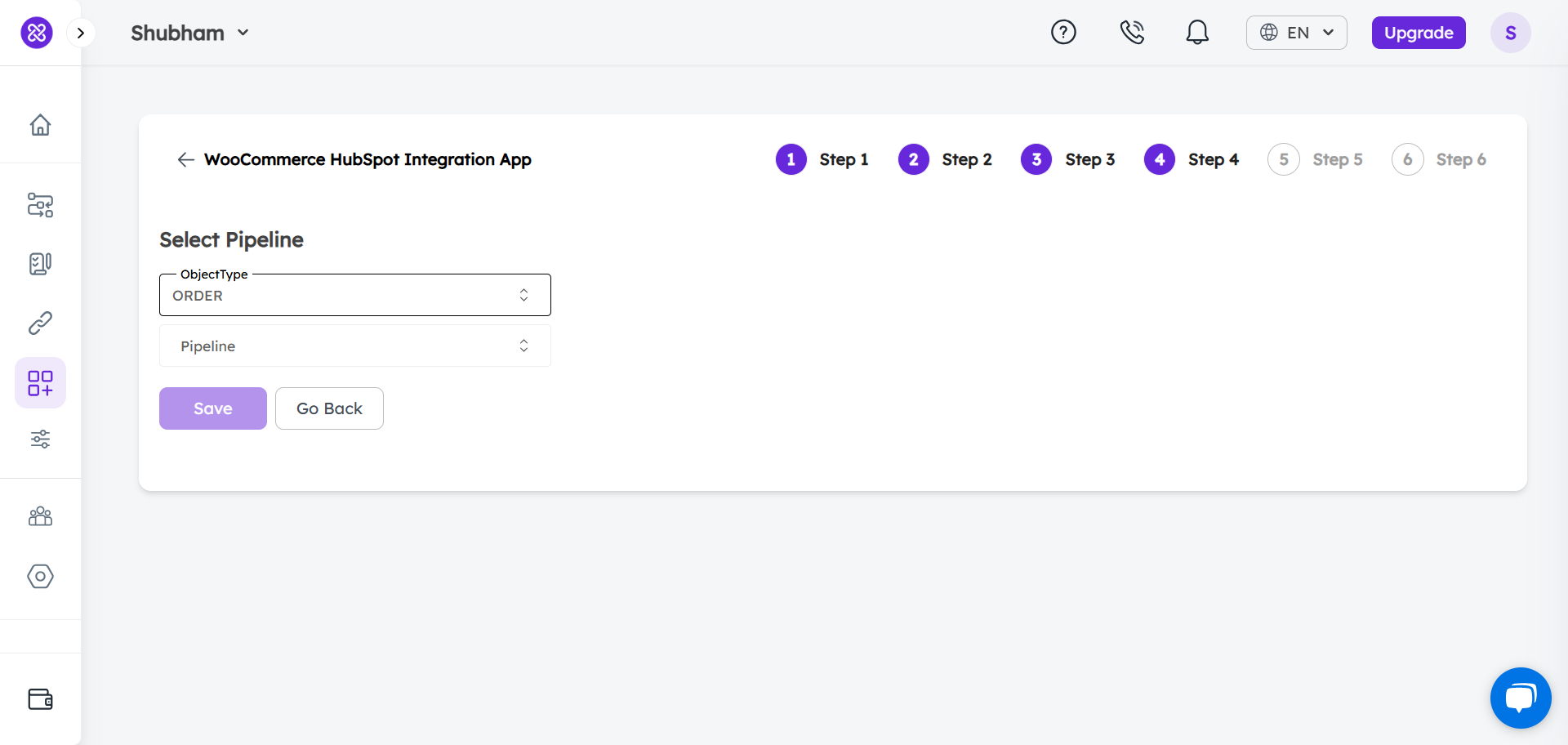Click the Save button
The height and width of the screenshot is (745, 1568).
click(213, 408)
